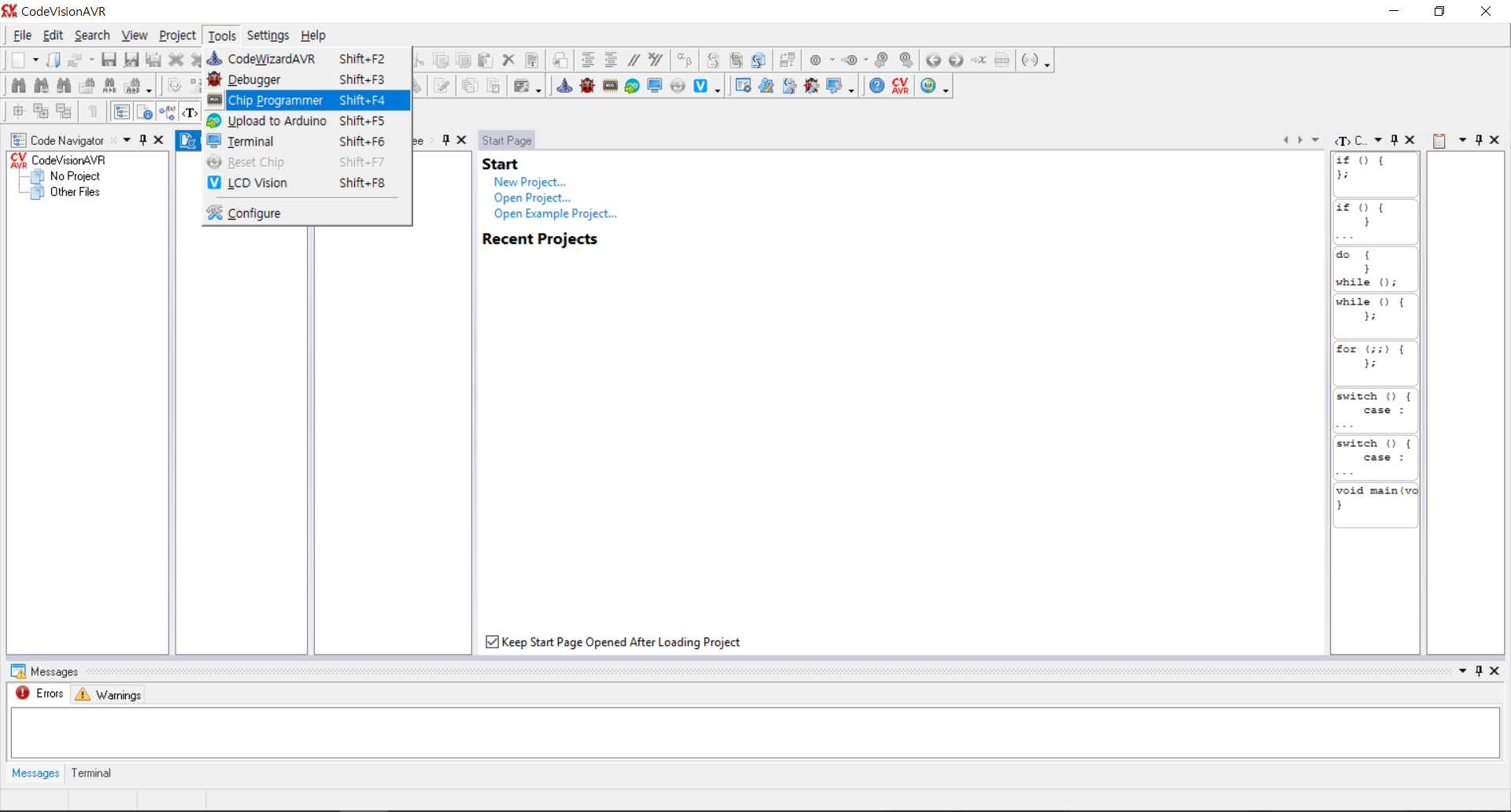This screenshot has height=812, width=1511.
Task: Click the Open file toolbar icon
Action: [53, 60]
